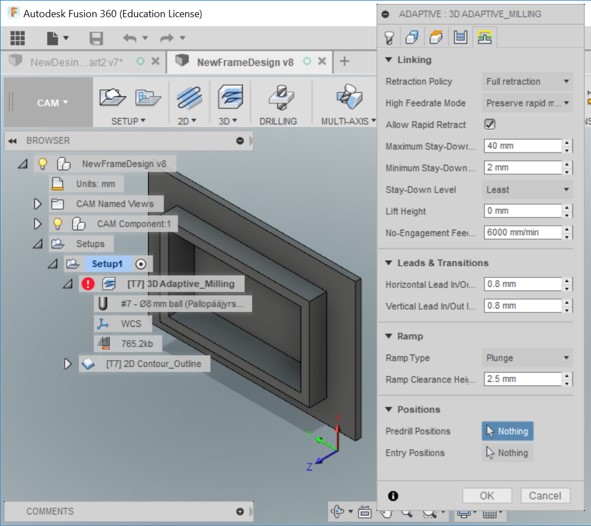
Task: Switch to NewDesin...art2 v7 document tab
Action: (77, 62)
